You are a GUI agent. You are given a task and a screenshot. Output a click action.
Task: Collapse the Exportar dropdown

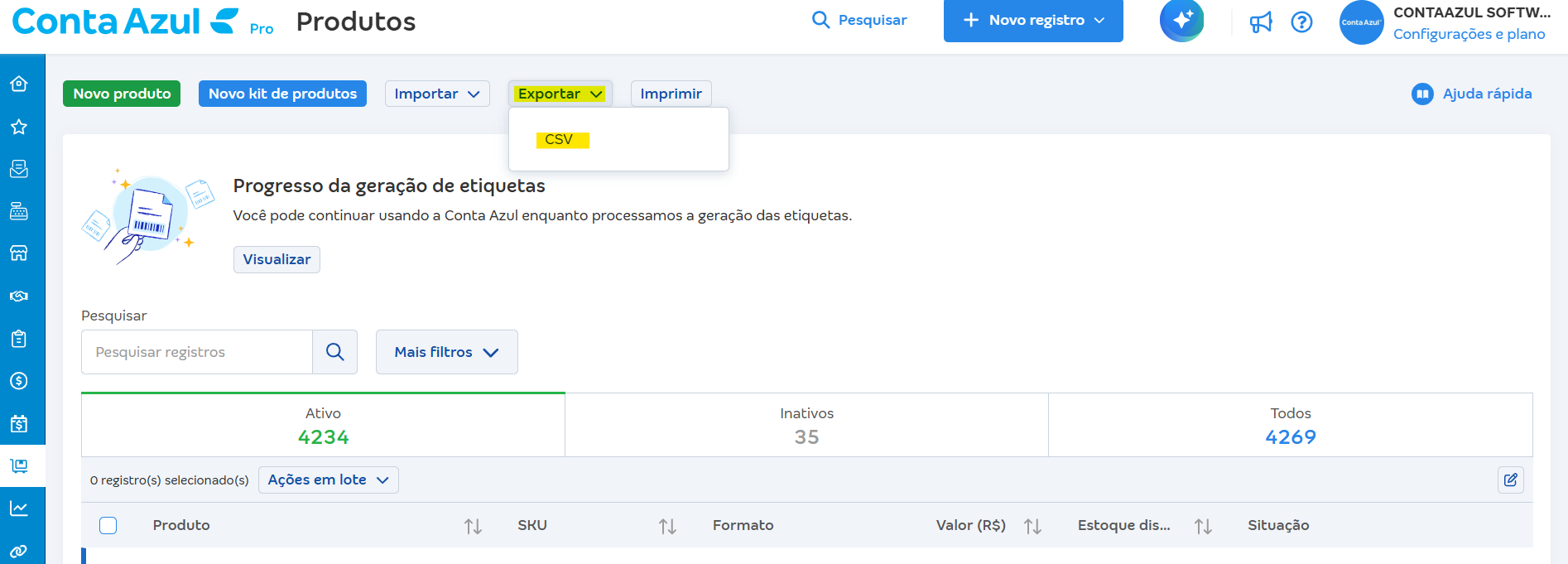[x=560, y=94]
